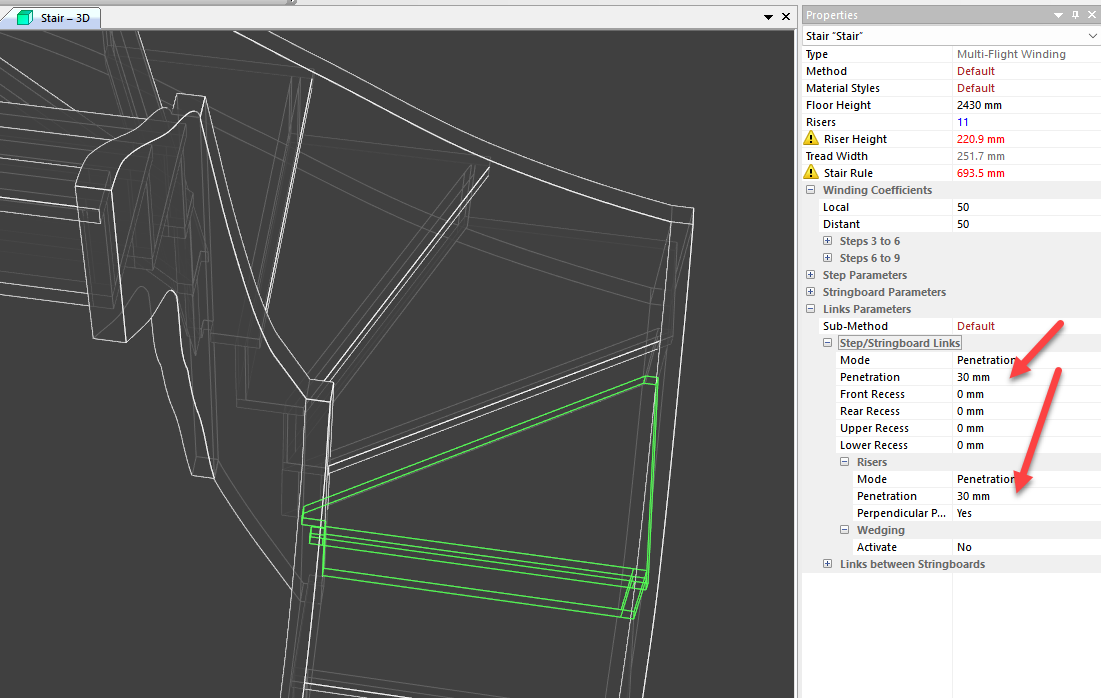Expand Links between Stringboards group
1101x698 pixels.
(828, 564)
